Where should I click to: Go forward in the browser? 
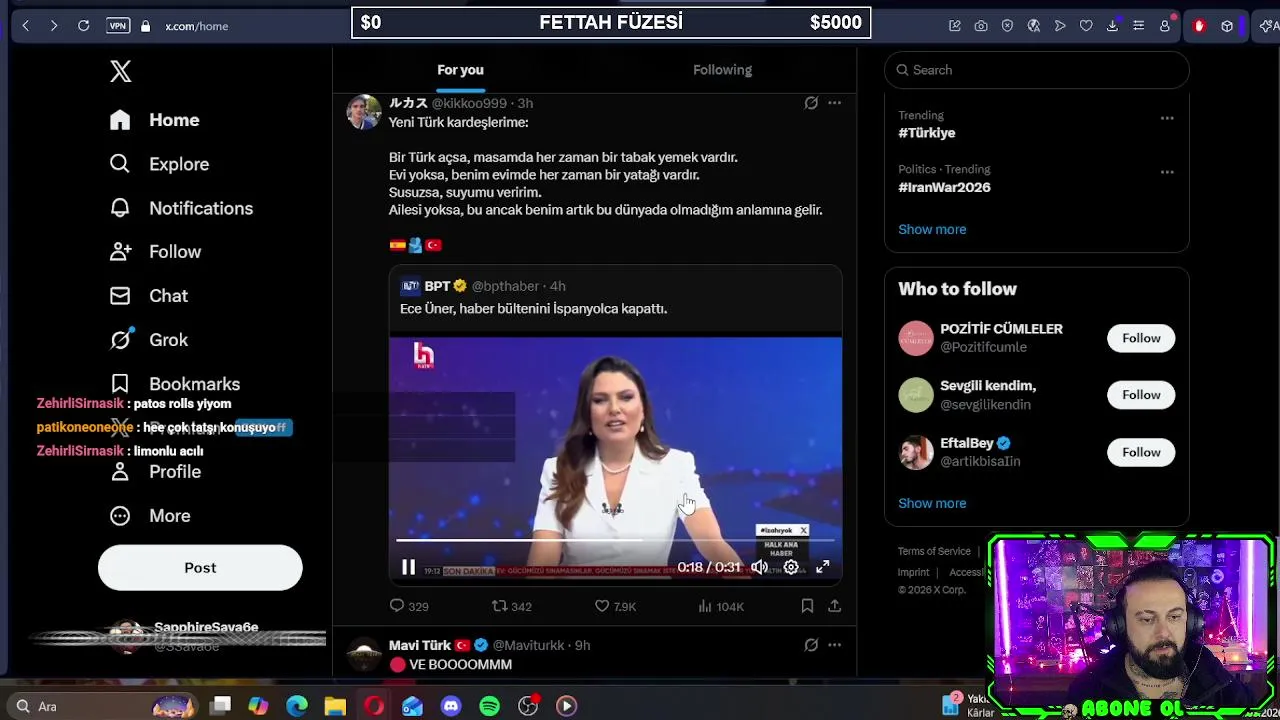54,26
